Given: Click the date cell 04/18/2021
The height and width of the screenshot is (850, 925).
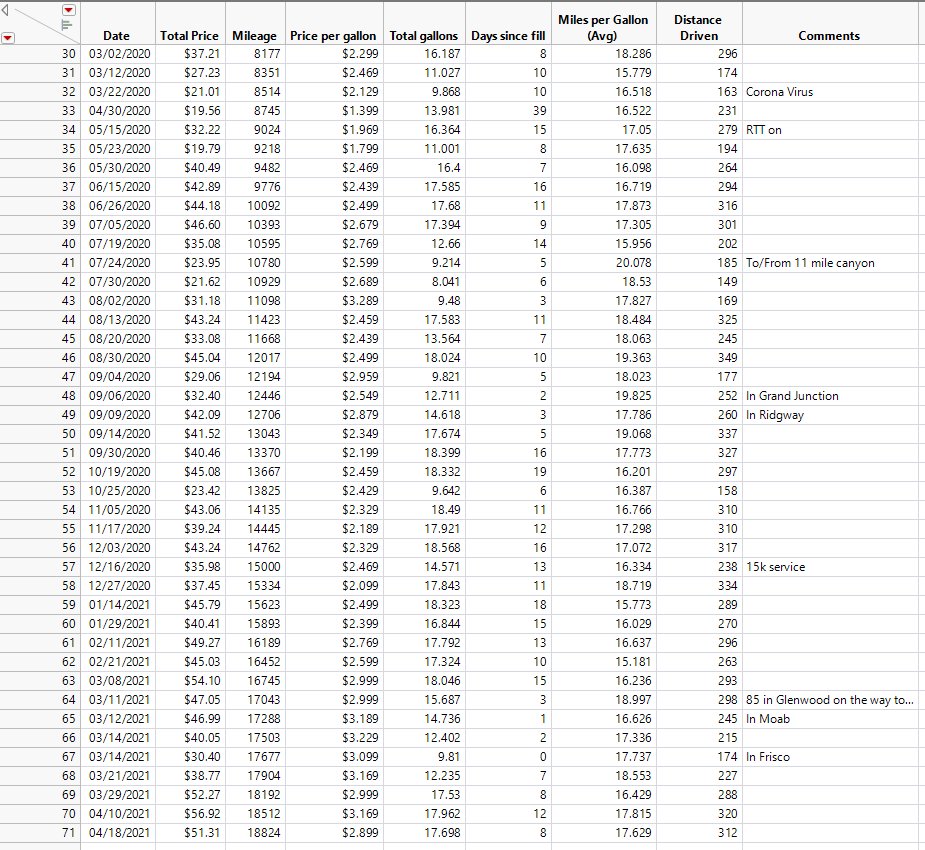Looking at the screenshot, I should point(120,832).
